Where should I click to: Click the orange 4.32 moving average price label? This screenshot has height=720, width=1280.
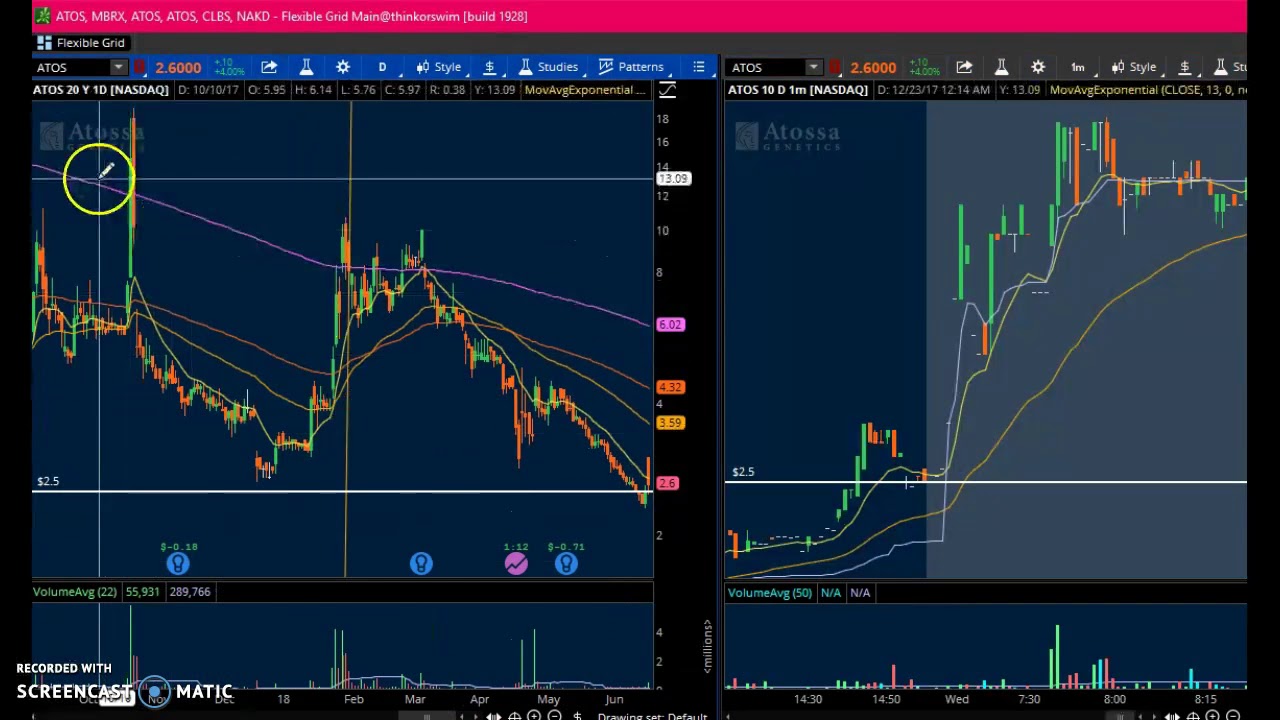[670, 387]
